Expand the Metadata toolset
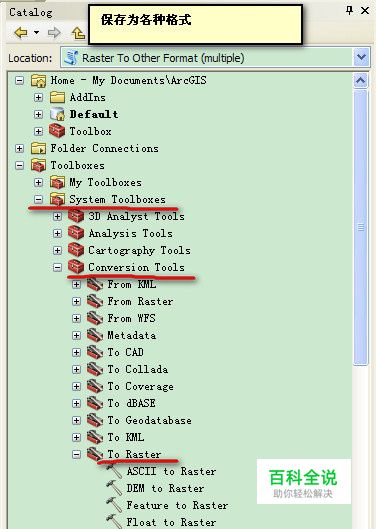376x529 pixels. point(77,335)
